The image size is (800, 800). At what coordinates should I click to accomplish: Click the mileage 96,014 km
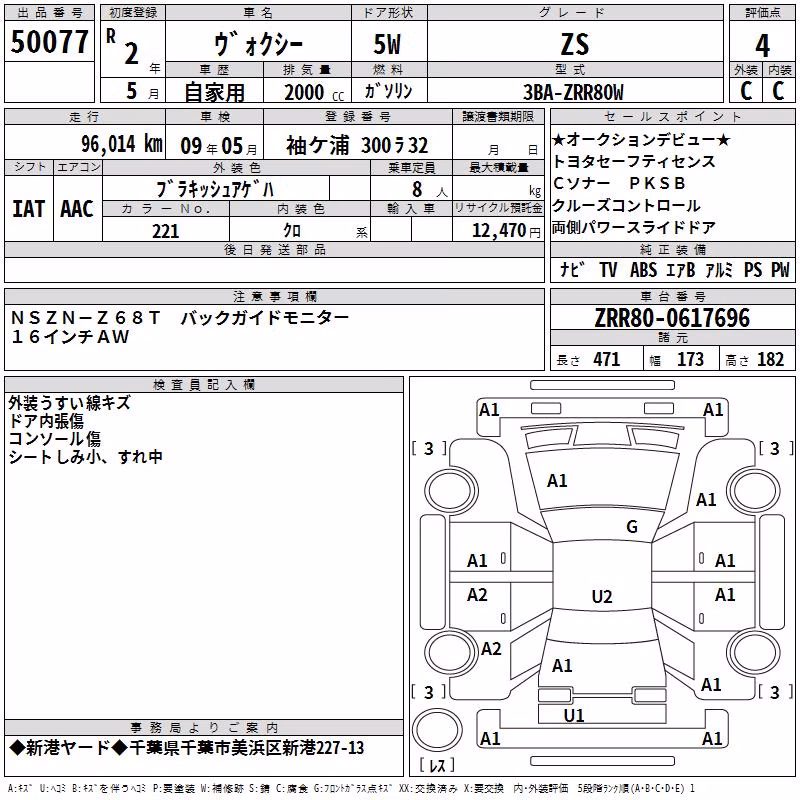[122, 144]
